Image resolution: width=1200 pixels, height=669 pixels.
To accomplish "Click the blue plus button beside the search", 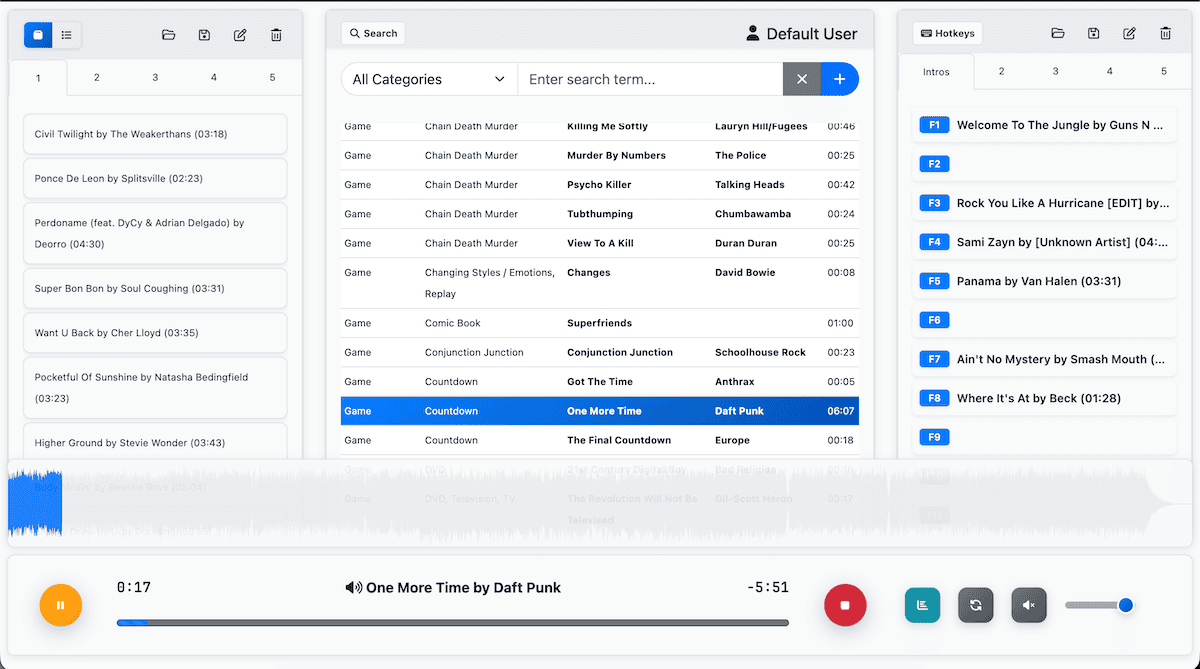I will pos(840,79).
